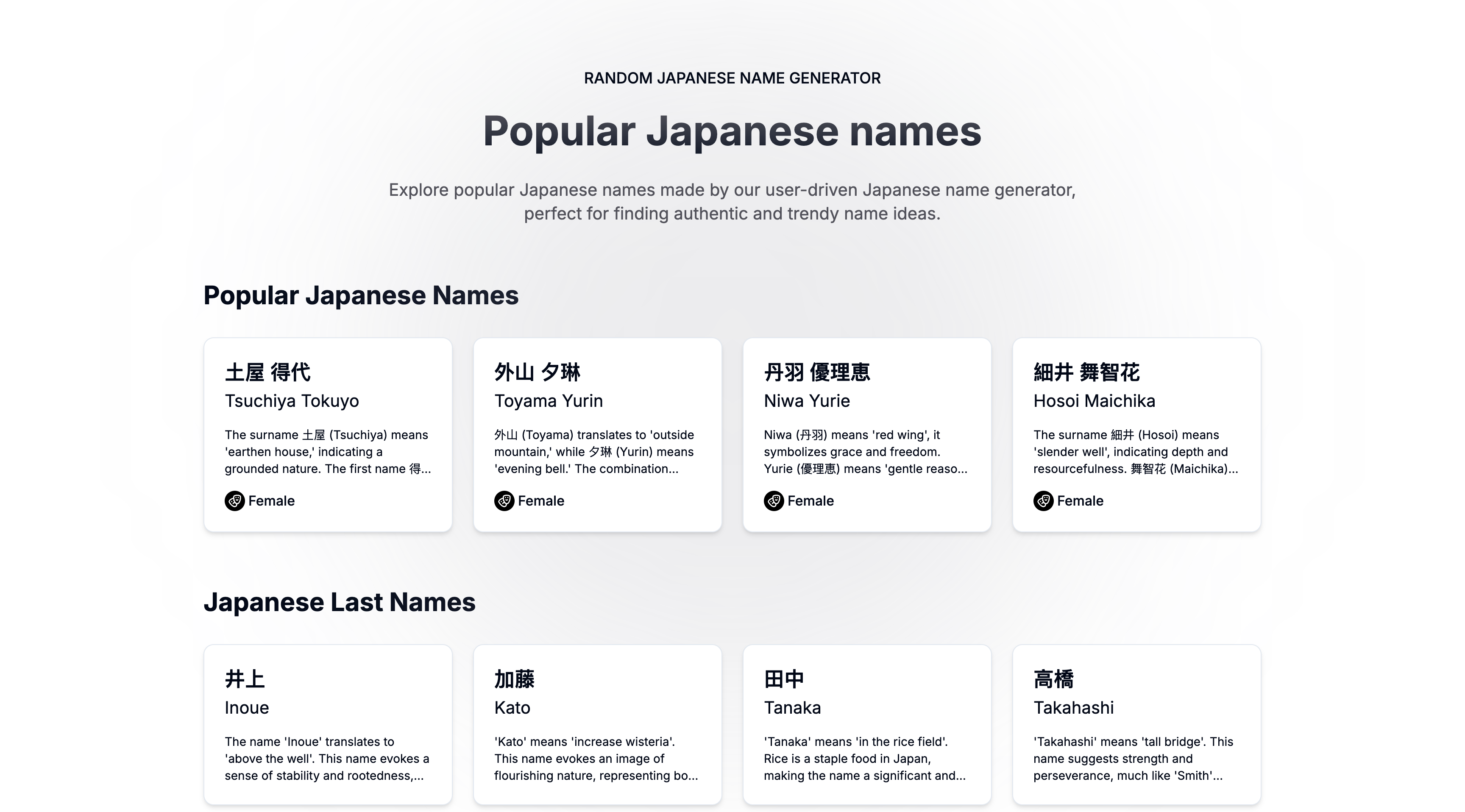Click the gender icon on Hosoi Maichika card

[1043, 501]
